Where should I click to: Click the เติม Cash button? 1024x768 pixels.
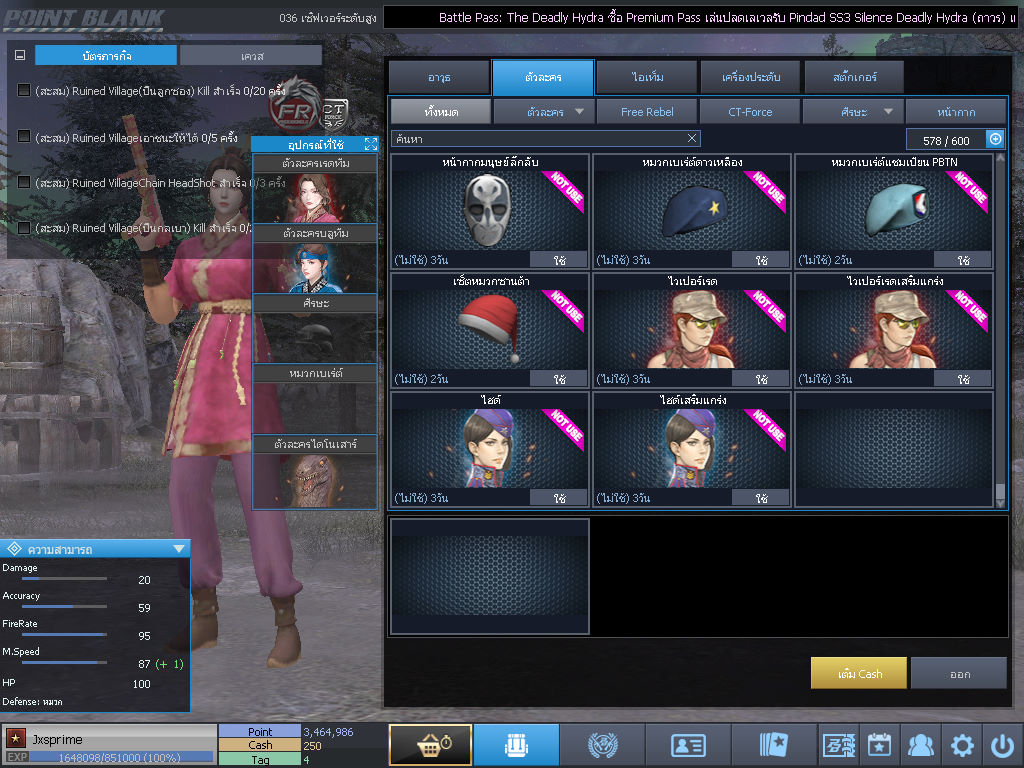pyautogui.click(x=859, y=673)
